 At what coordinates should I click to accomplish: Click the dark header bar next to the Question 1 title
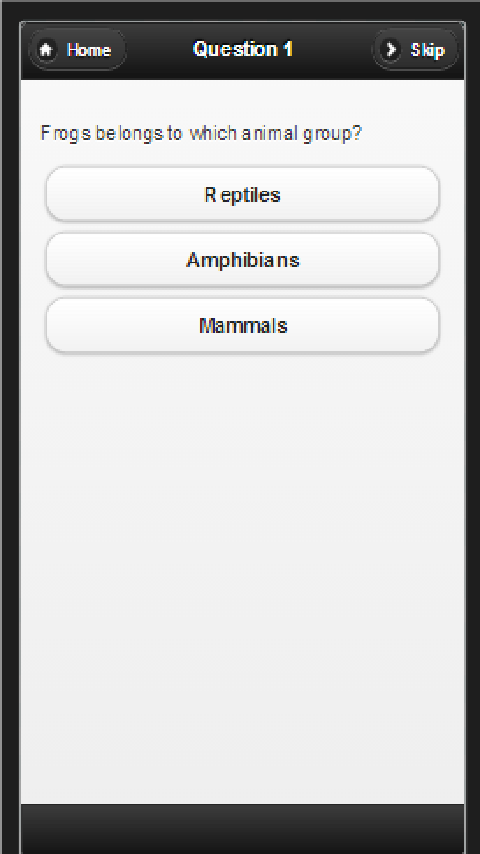click(x=332, y=50)
